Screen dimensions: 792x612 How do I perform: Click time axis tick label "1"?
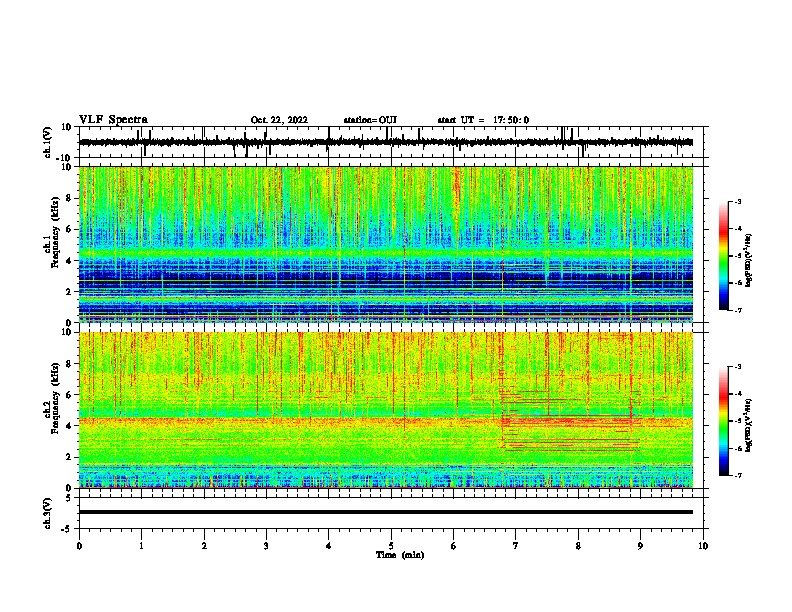[x=141, y=546]
